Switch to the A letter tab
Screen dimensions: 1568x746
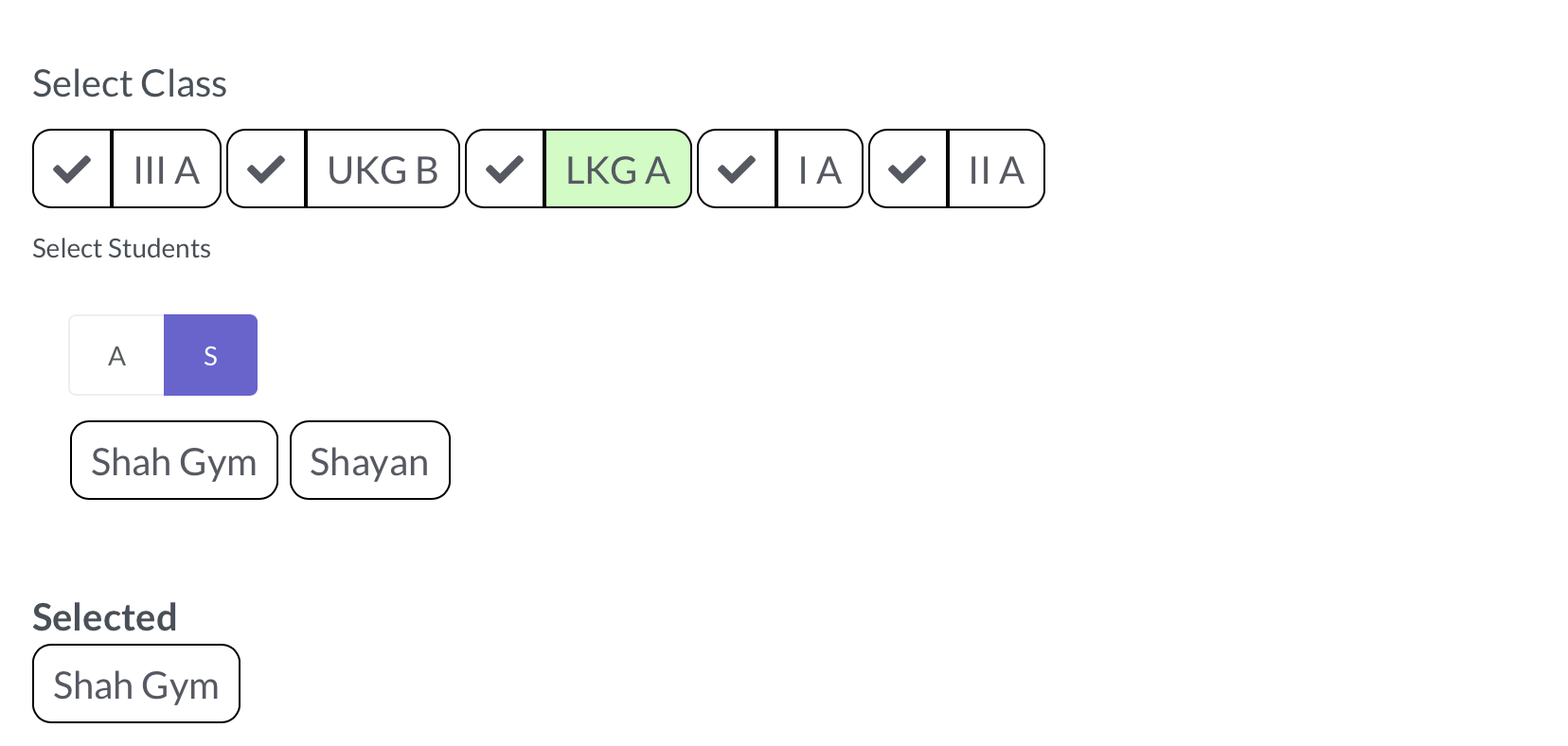116,356
